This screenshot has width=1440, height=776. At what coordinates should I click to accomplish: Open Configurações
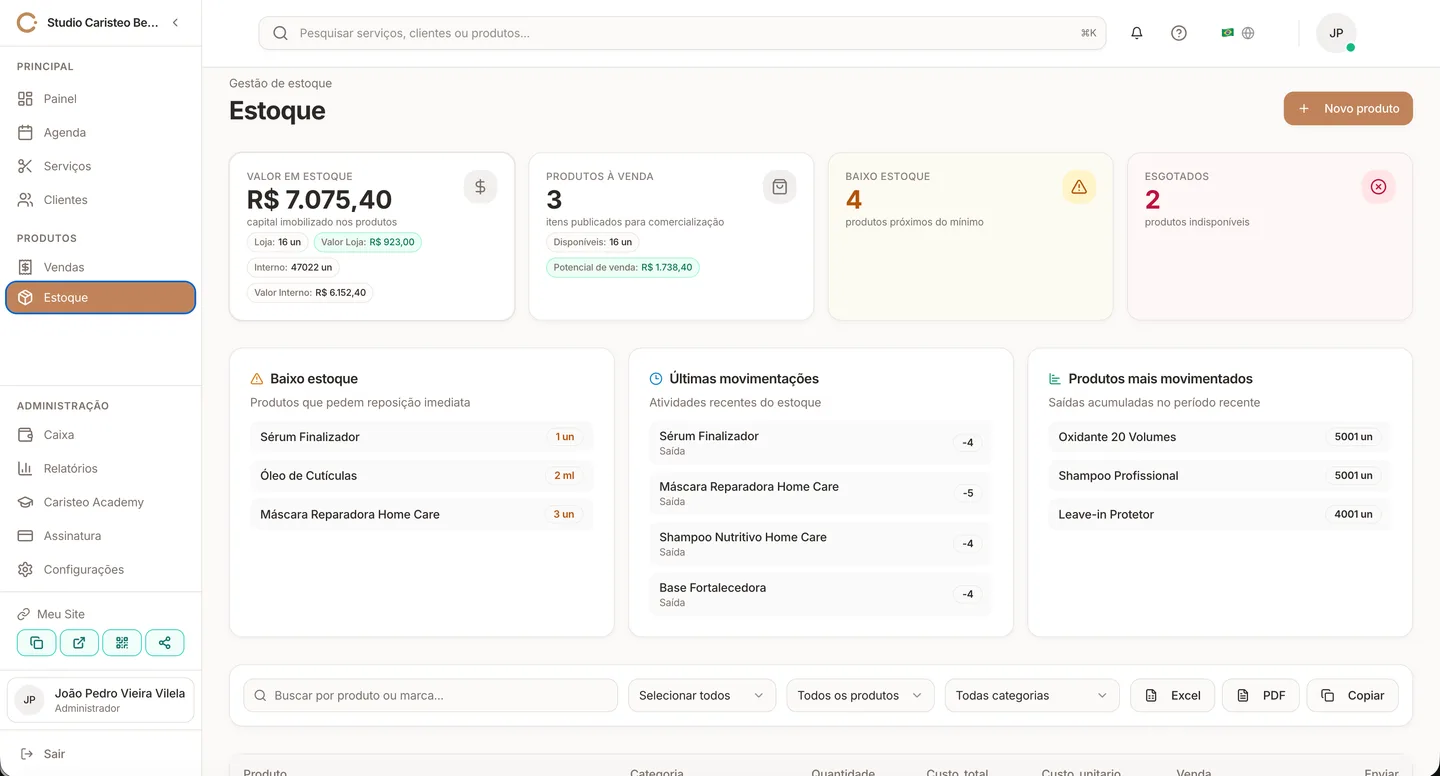(x=101, y=569)
